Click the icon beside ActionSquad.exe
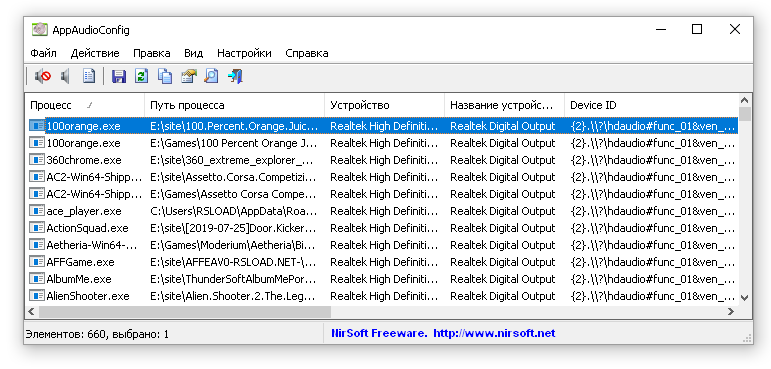 [37, 228]
